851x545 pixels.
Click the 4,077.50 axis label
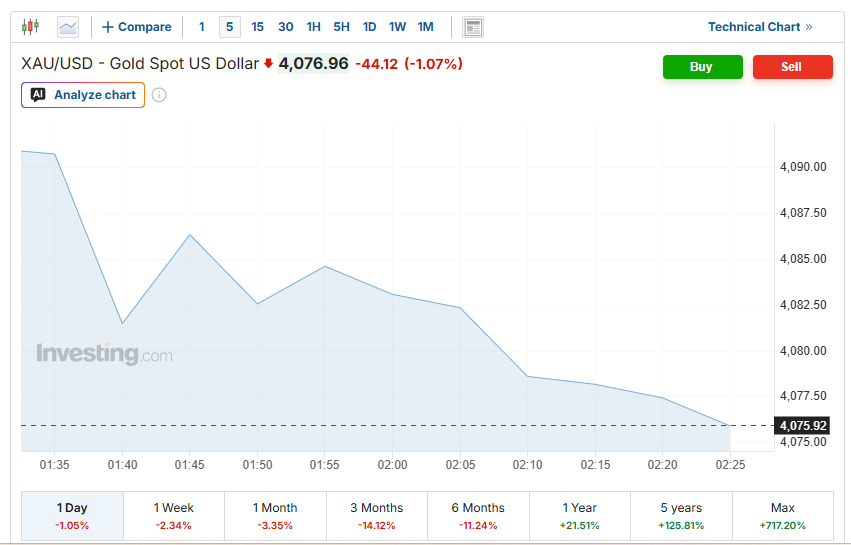[x=803, y=396]
